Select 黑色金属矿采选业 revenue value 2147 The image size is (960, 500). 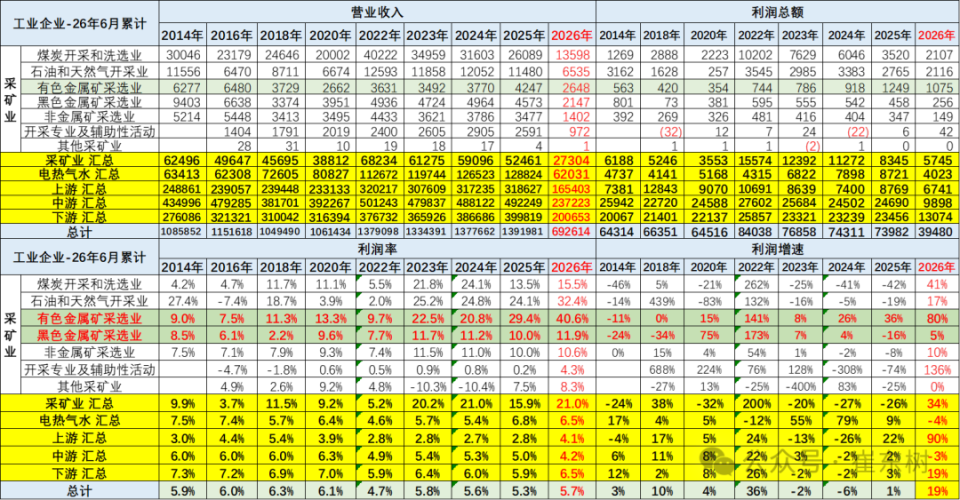click(576, 102)
